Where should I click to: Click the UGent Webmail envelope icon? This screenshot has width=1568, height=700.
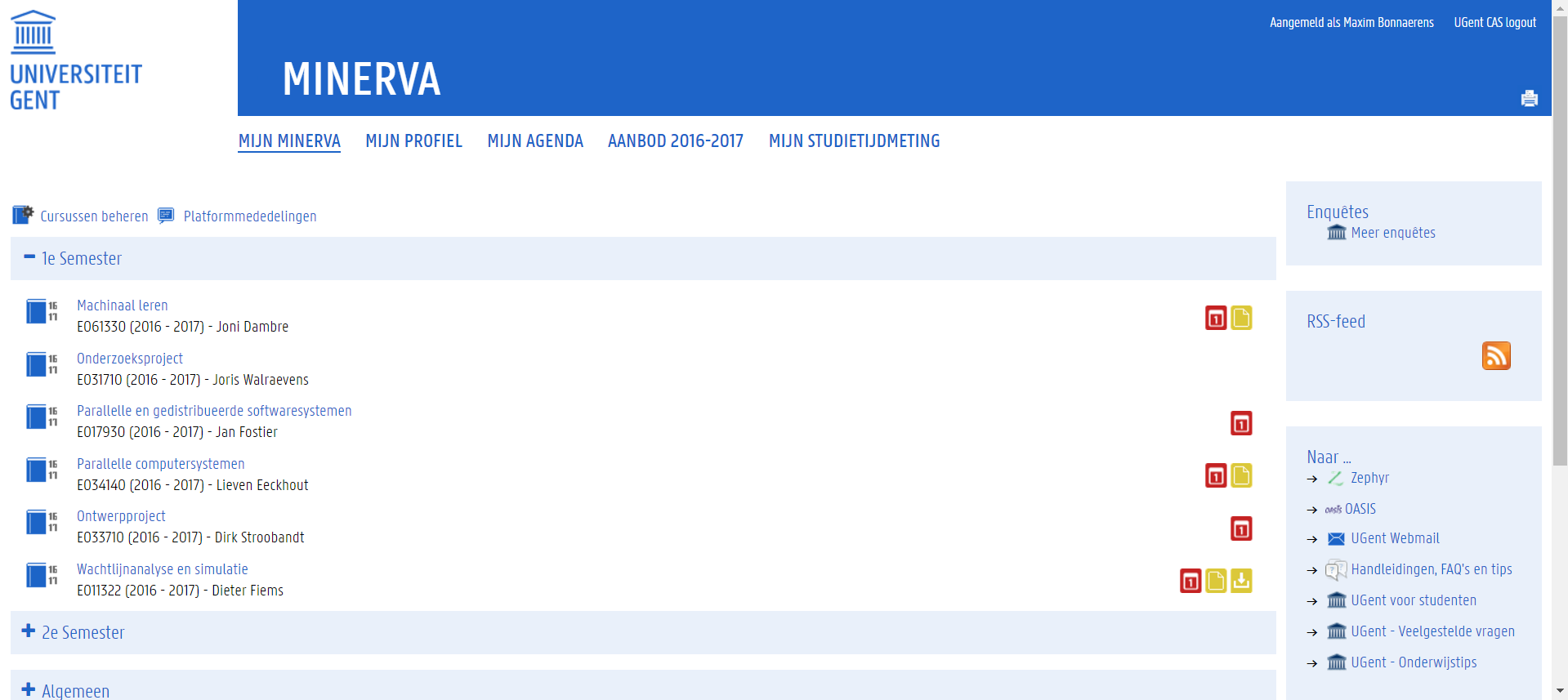(x=1336, y=539)
